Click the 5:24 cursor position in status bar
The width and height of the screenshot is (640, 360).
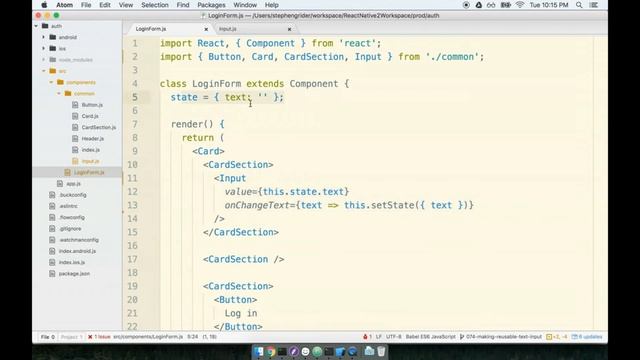(x=193, y=337)
